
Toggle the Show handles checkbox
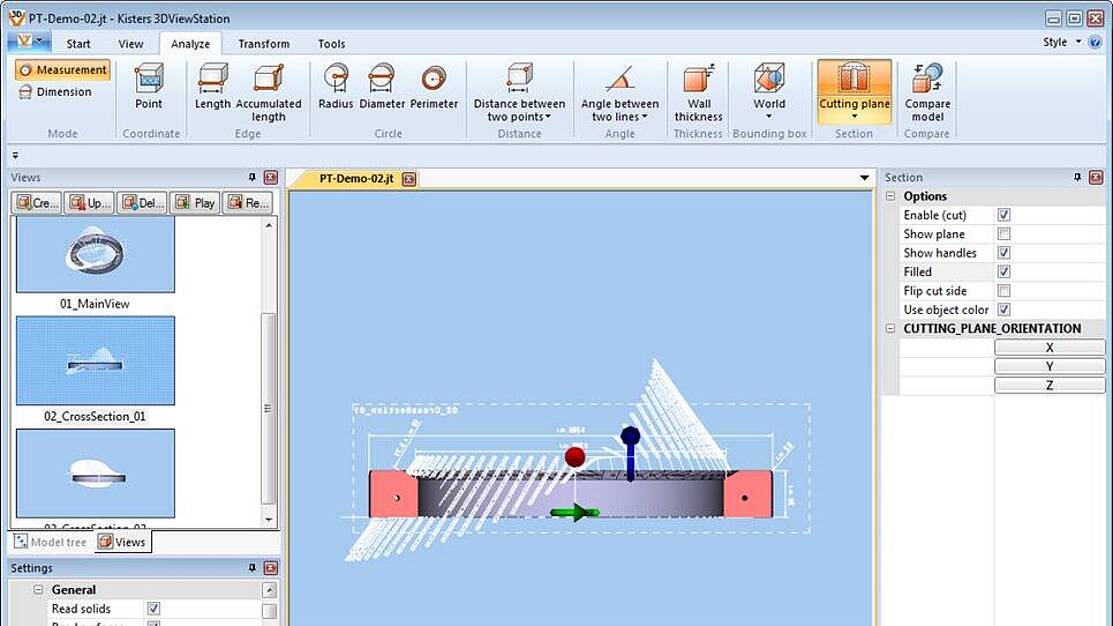click(x=1004, y=253)
